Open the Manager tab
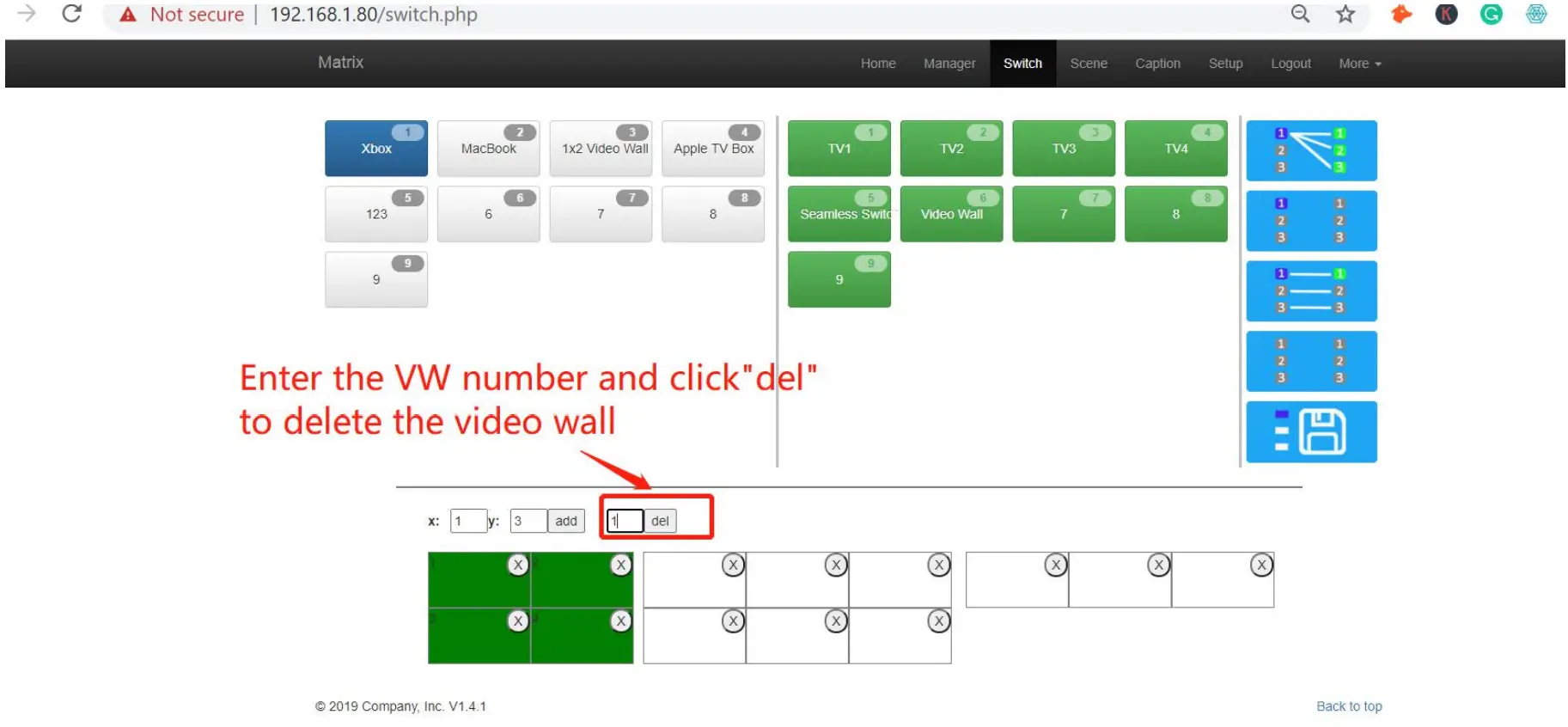The width and height of the screenshot is (1568, 727). click(x=949, y=64)
